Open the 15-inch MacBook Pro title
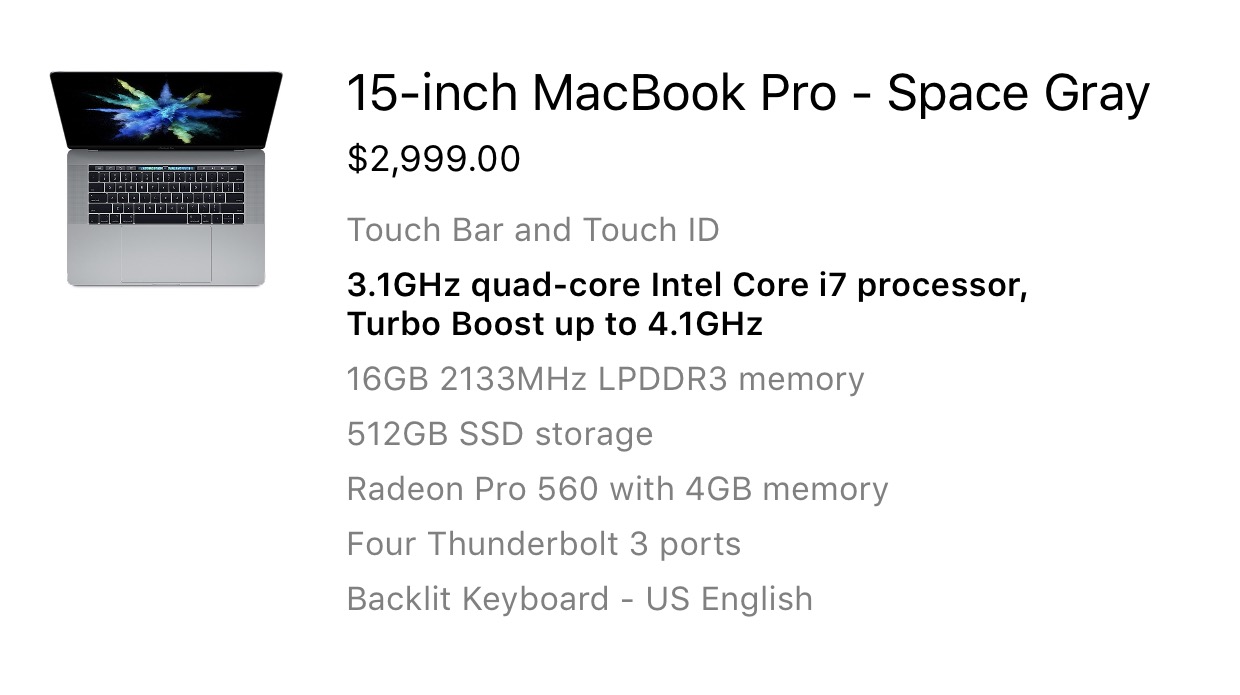The height and width of the screenshot is (695, 1240). (x=748, y=95)
